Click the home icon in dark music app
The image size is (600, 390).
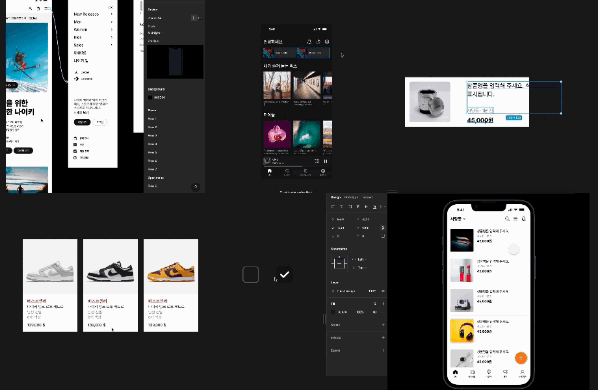click(x=269, y=172)
